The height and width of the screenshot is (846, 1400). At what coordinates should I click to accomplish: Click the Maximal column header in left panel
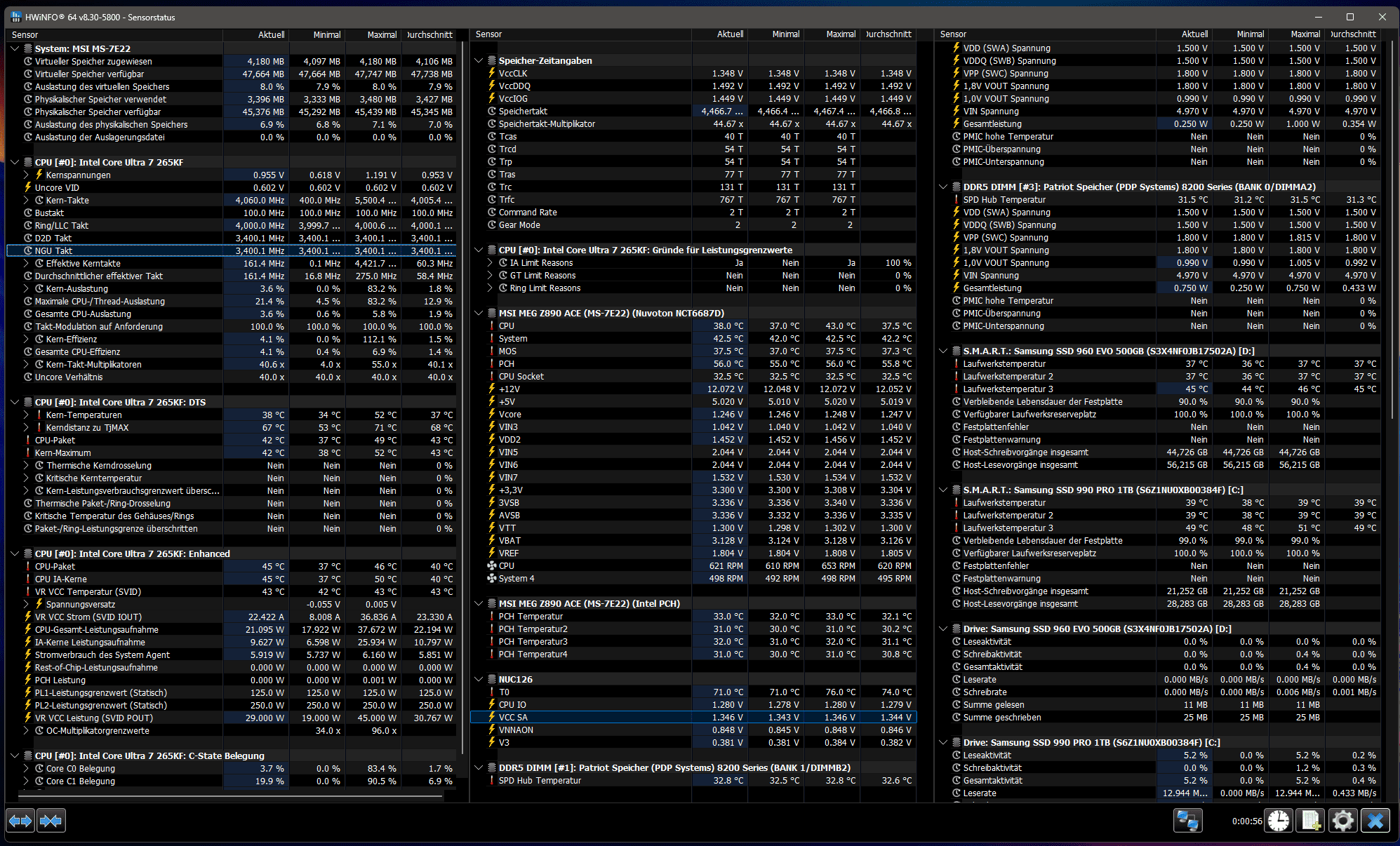tap(381, 34)
